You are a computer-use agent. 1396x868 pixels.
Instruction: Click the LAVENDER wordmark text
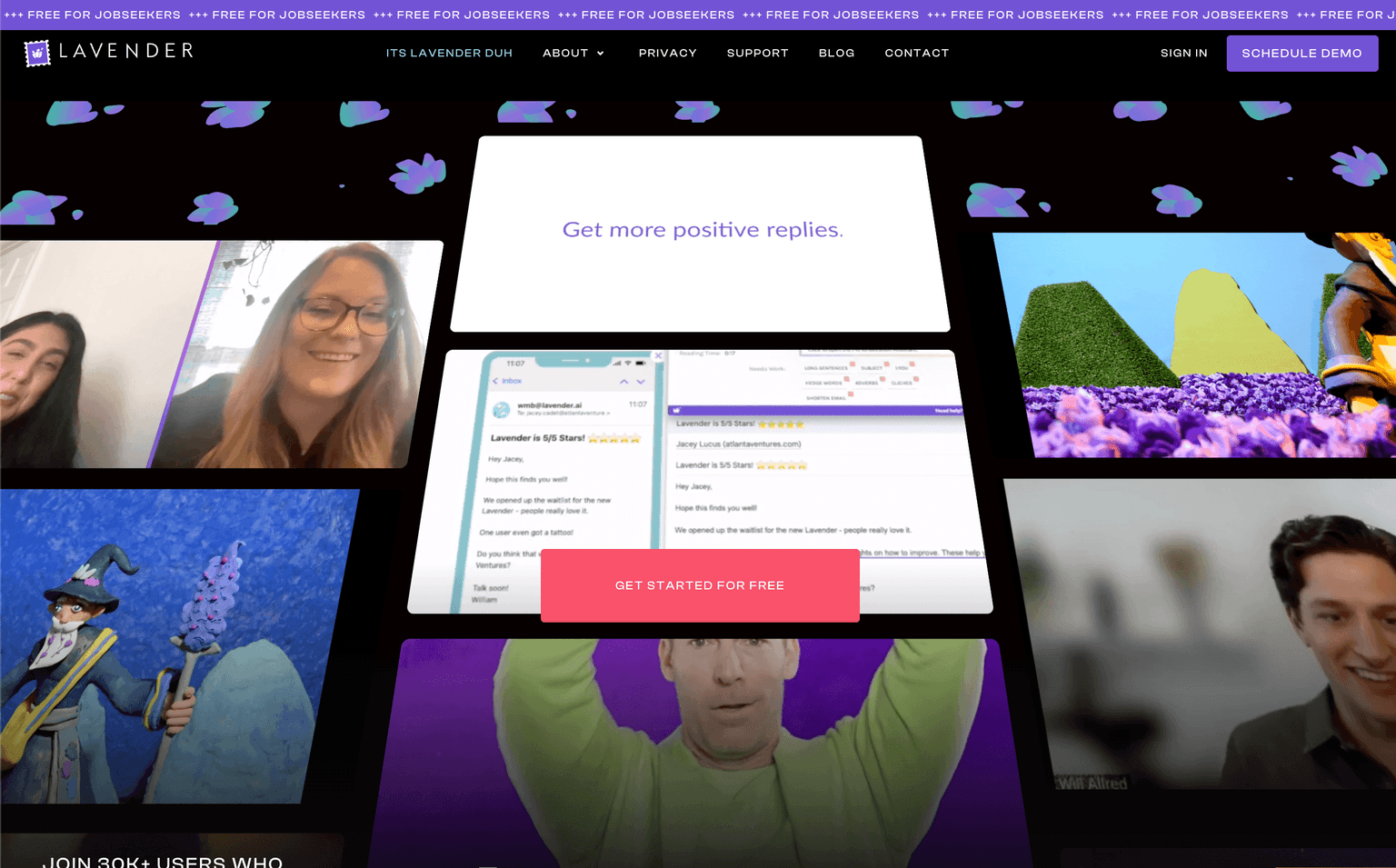[x=127, y=51]
